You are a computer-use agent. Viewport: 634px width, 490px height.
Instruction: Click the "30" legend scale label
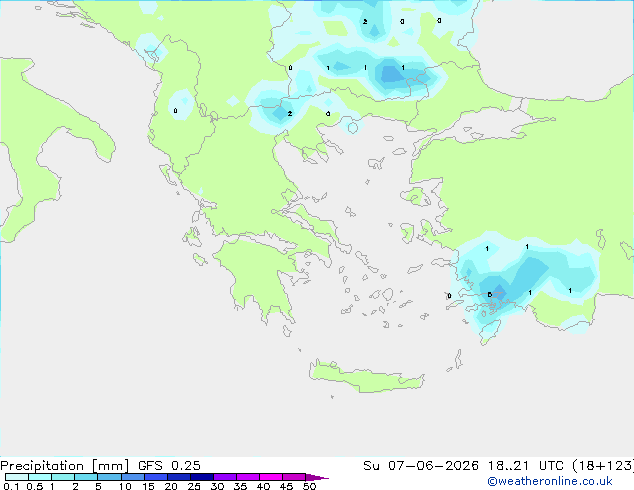click(x=217, y=486)
